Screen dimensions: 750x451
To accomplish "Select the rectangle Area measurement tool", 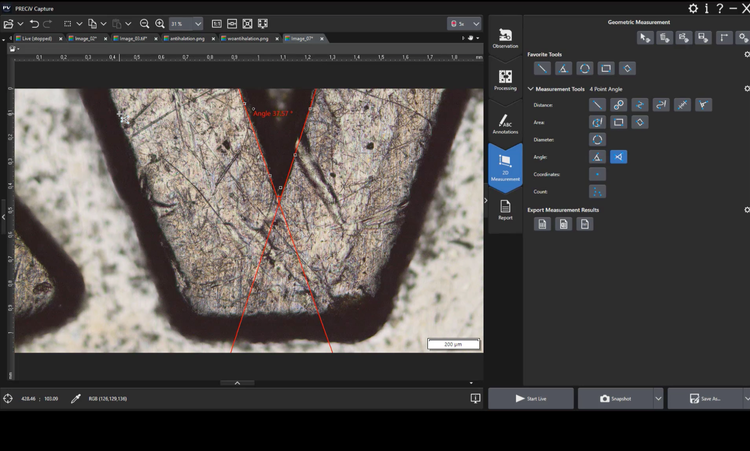I will 619,122.
